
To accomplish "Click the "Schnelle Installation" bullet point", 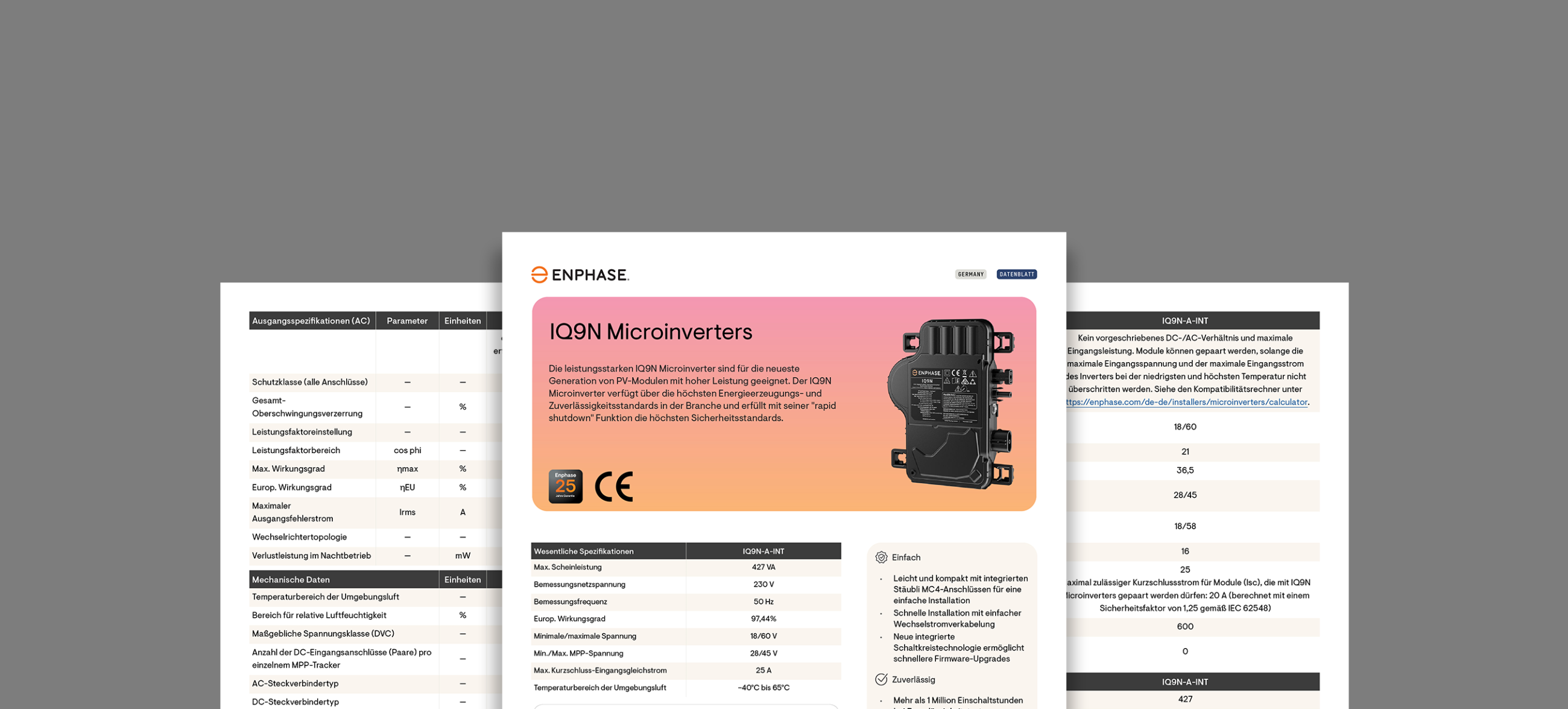I will coord(958,618).
